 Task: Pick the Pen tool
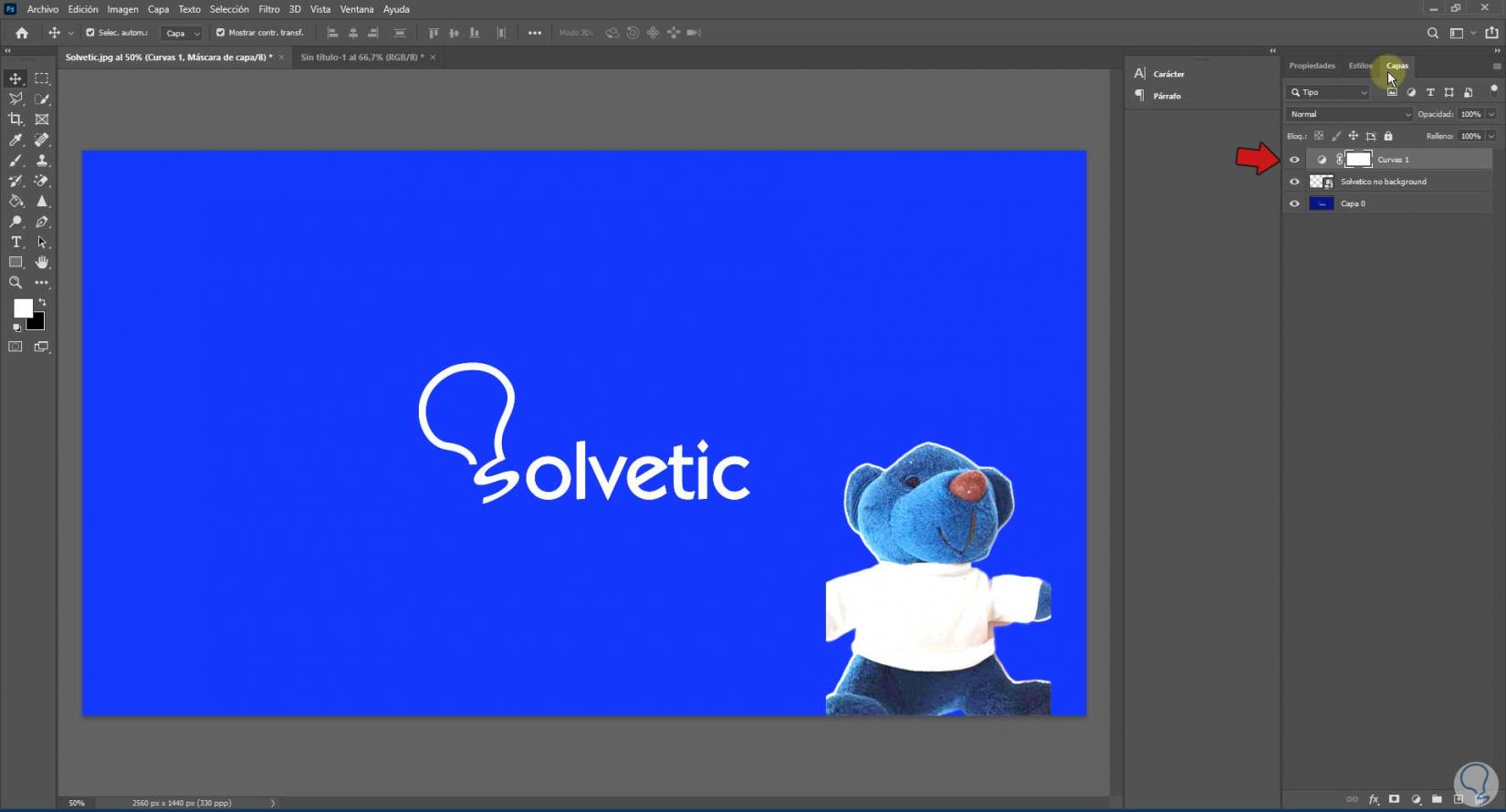tap(42, 222)
